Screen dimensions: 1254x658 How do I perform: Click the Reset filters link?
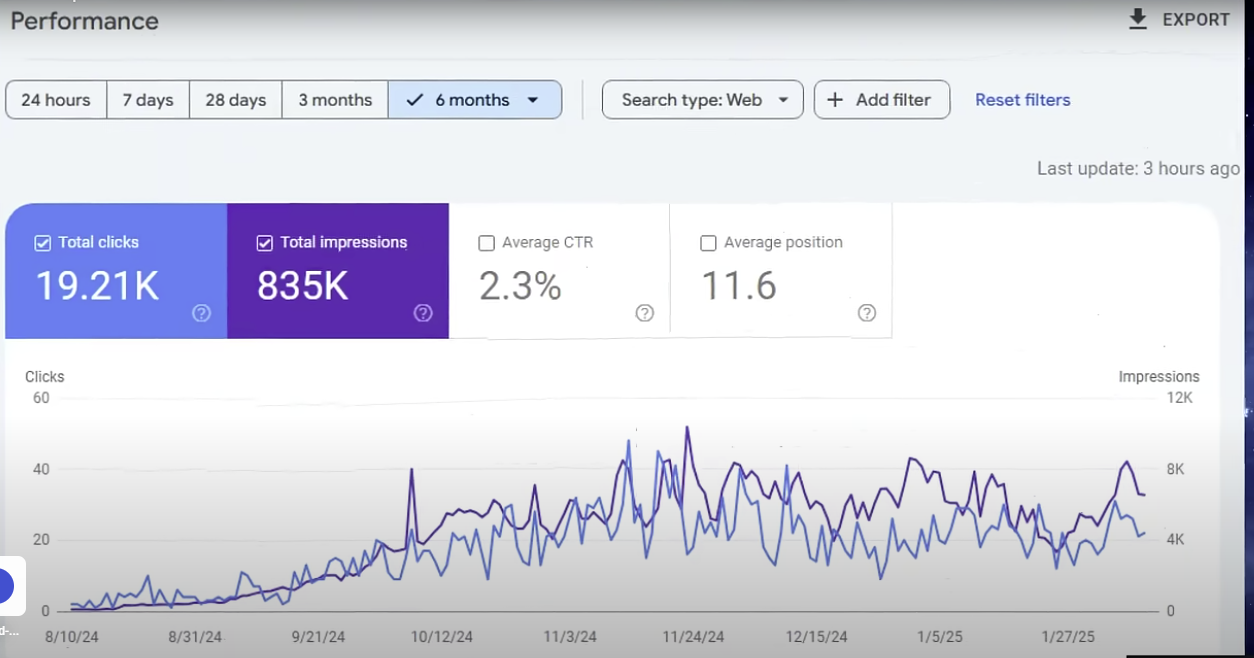[x=1022, y=99]
